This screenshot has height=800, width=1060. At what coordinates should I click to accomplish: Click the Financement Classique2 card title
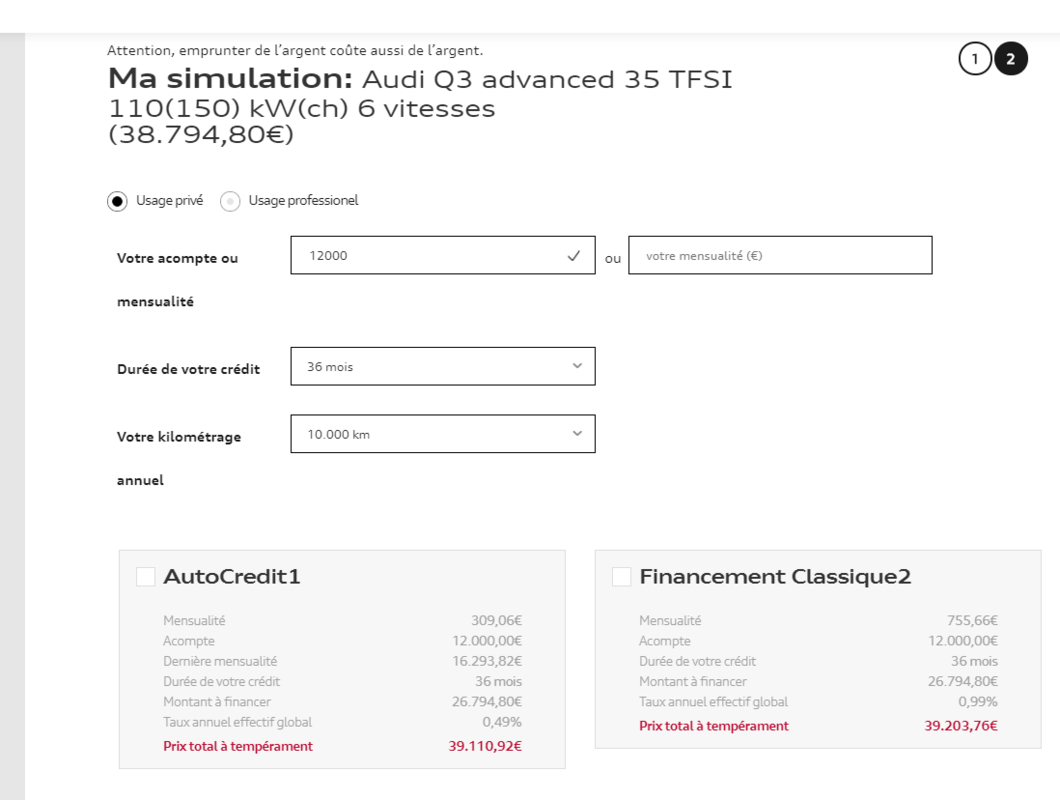[x=775, y=577]
